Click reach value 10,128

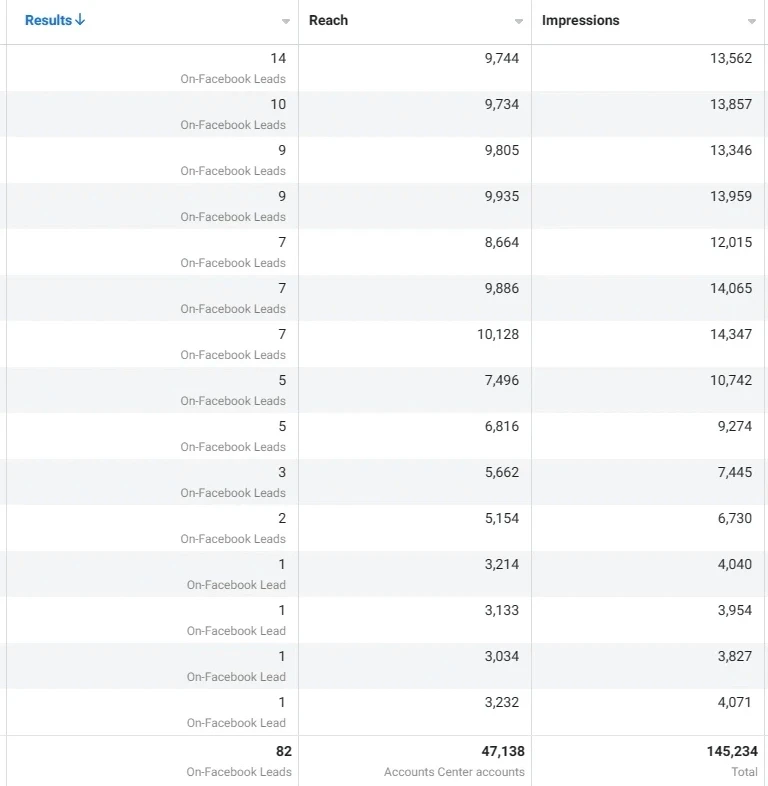[x=498, y=335]
